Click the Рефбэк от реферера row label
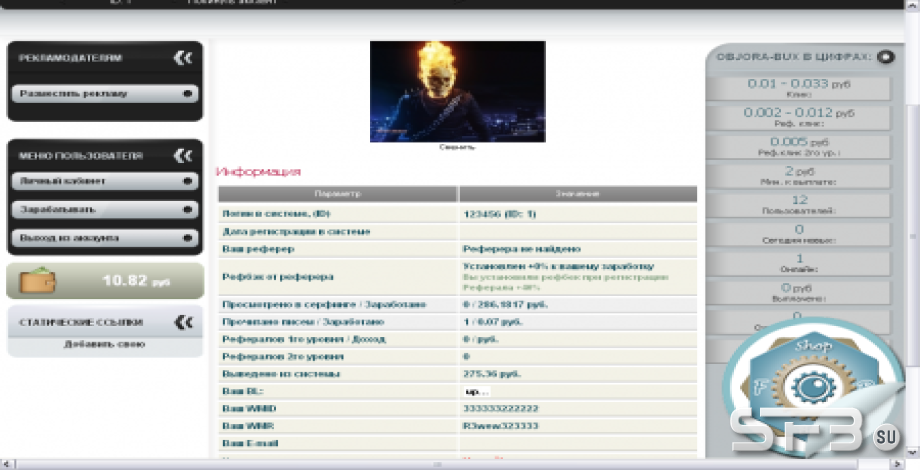The height and width of the screenshot is (470, 920). click(x=278, y=277)
